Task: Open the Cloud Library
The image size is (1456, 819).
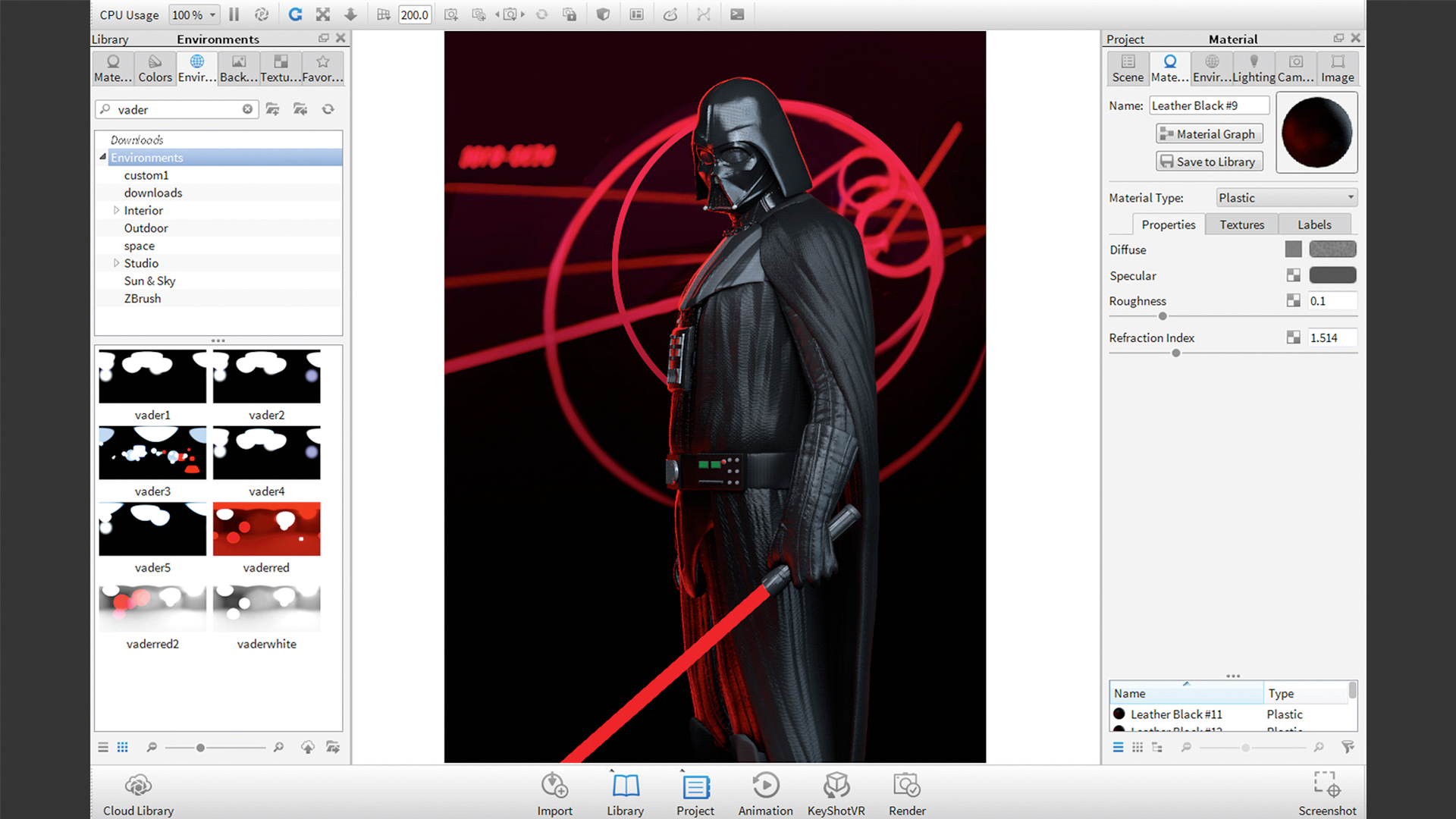Action: click(x=139, y=794)
